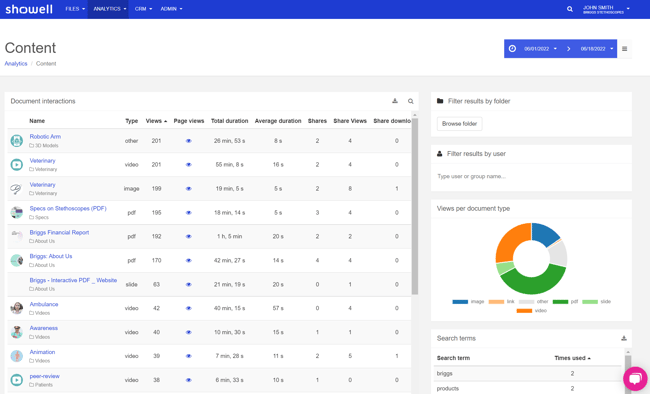The image size is (650, 394).
Task: Open the CRM menu
Action: pyautogui.click(x=143, y=9)
